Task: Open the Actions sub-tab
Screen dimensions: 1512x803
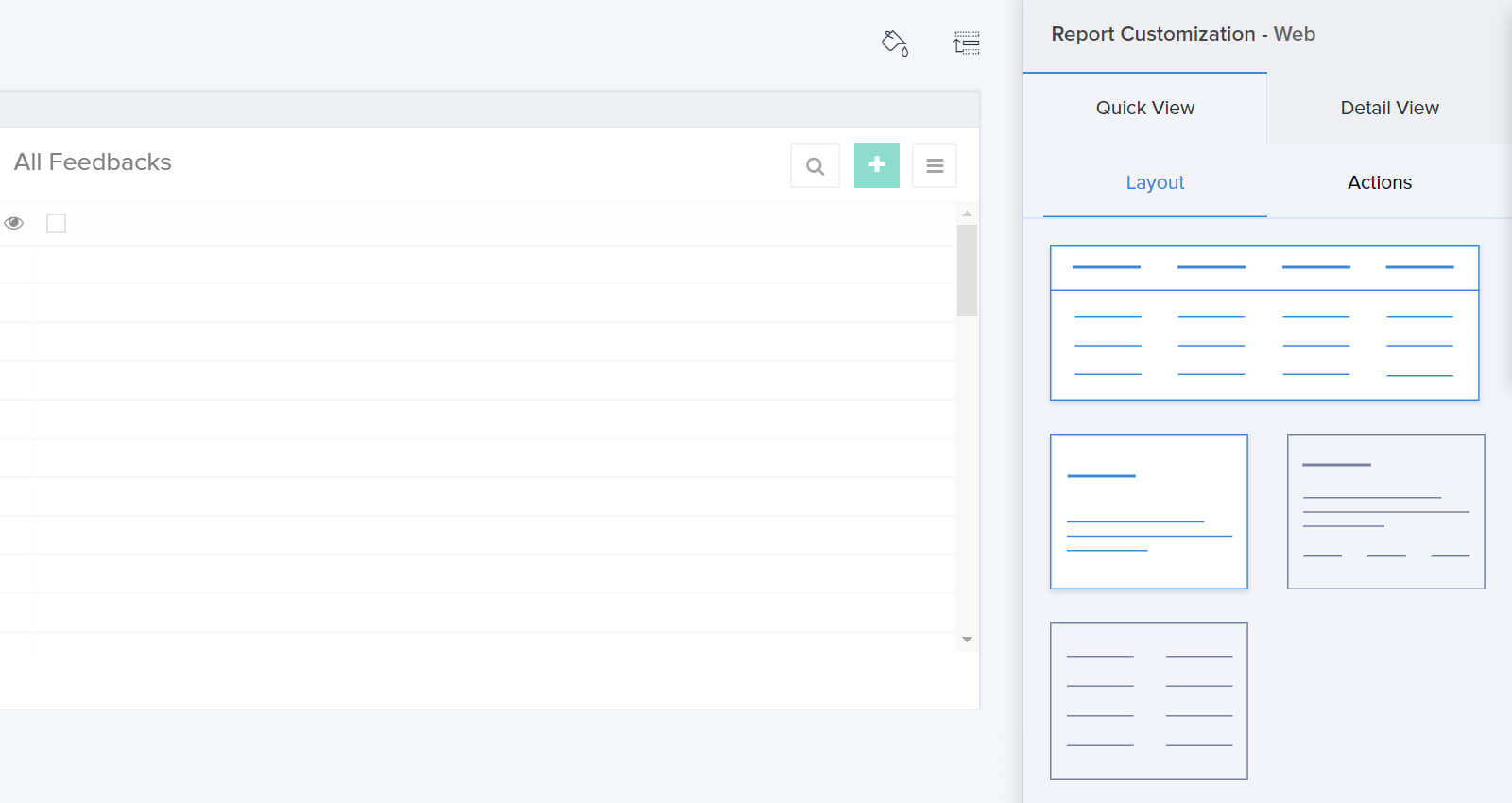Action: point(1380,182)
